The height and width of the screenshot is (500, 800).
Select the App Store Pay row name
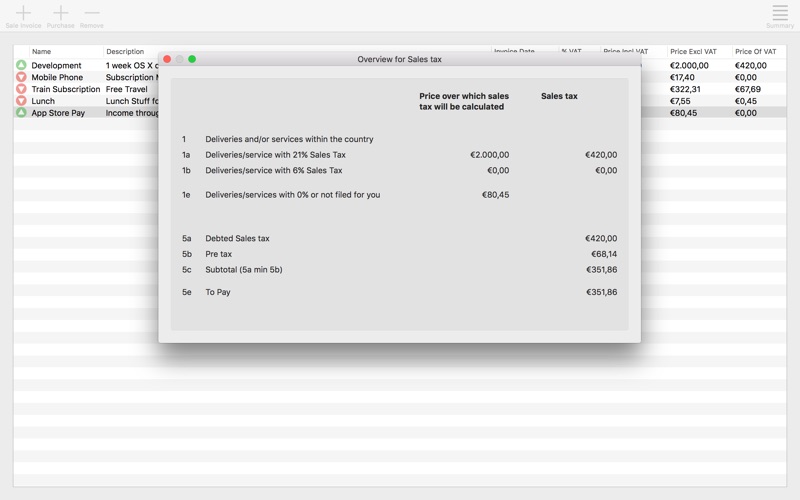(58, 113)
